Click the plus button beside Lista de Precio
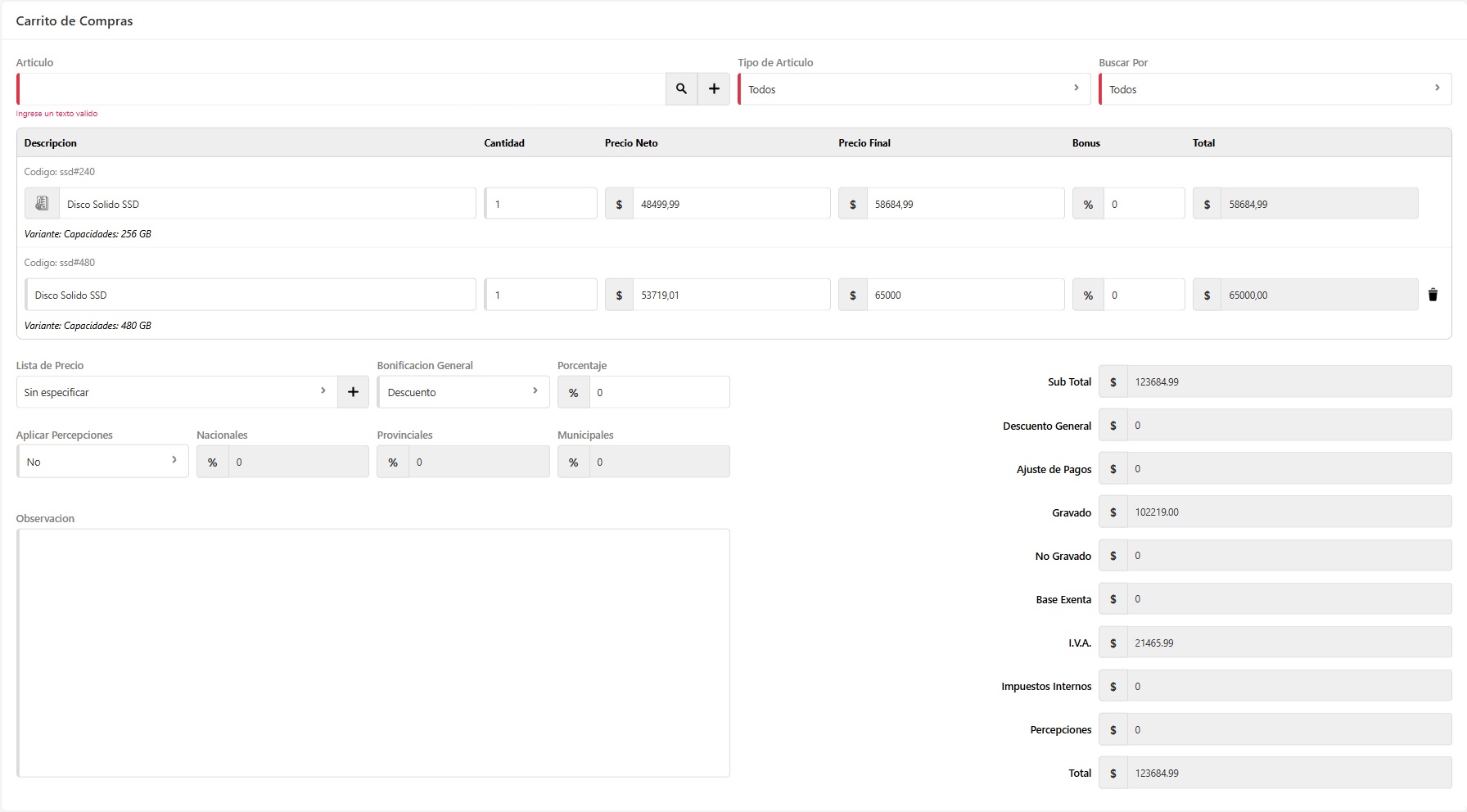The width and height of the screenshot is (1467, 812). [x=353, y=392]
